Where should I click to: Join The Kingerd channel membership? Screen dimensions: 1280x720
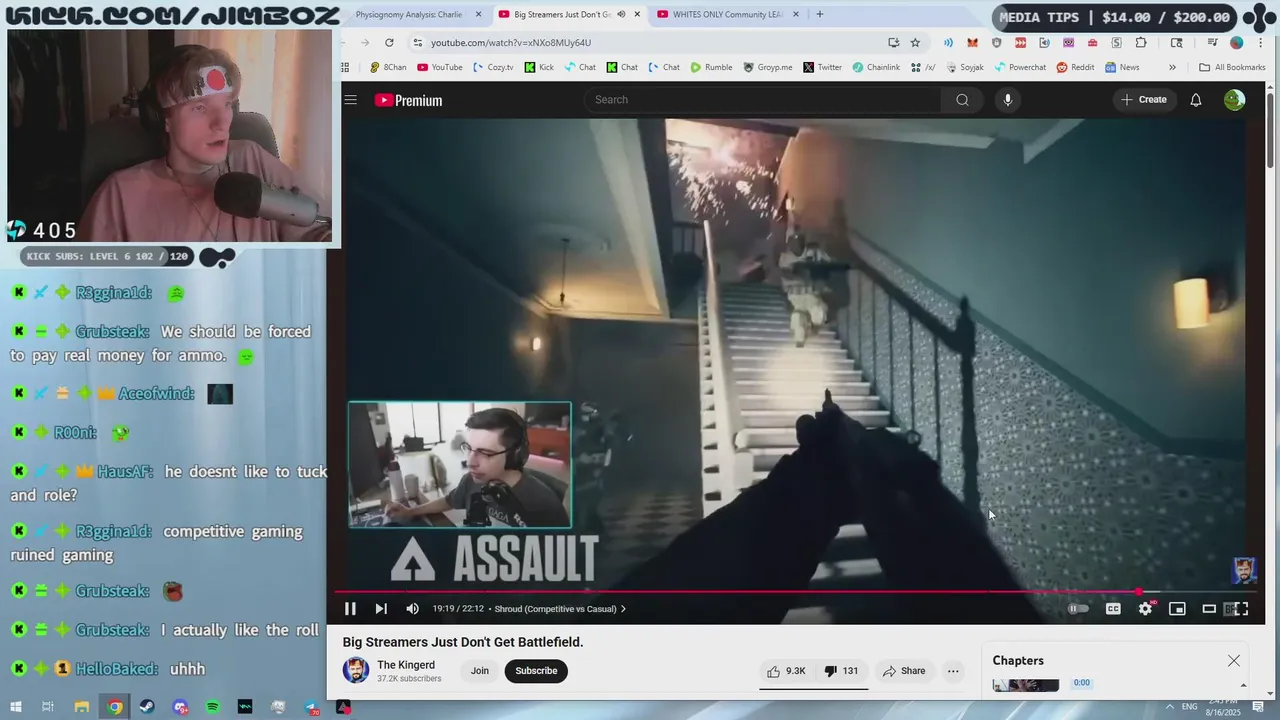(480, 671)
